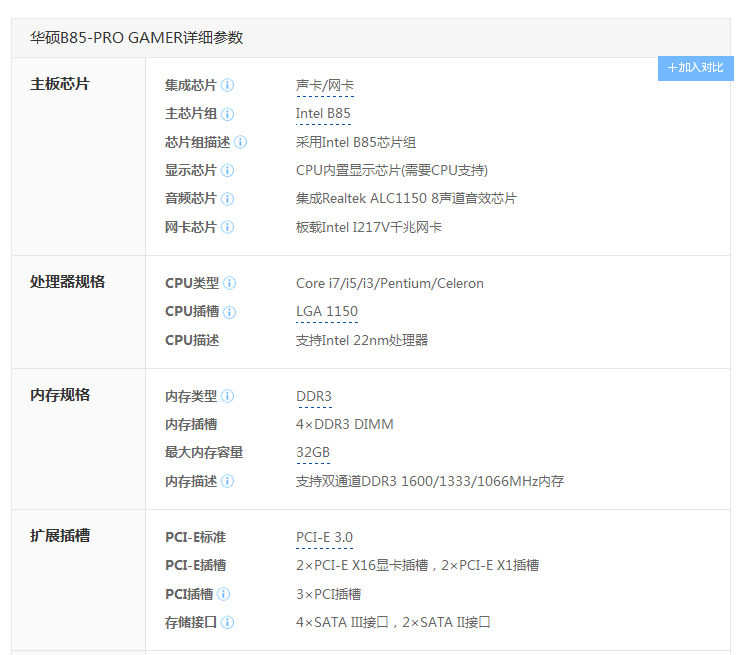Viewport: 740px width, 655px height.
Task: Open the PCI-E 3.0 link
Action: (x=325, y=537)
